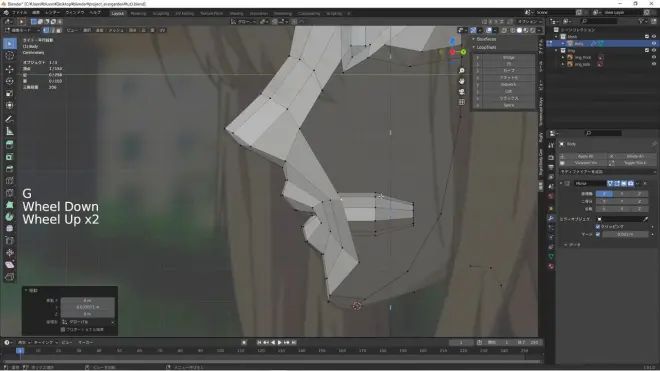
Task: Toggle camera view icon in viewport
Action: pyautogui.click(x=462, y=92)
